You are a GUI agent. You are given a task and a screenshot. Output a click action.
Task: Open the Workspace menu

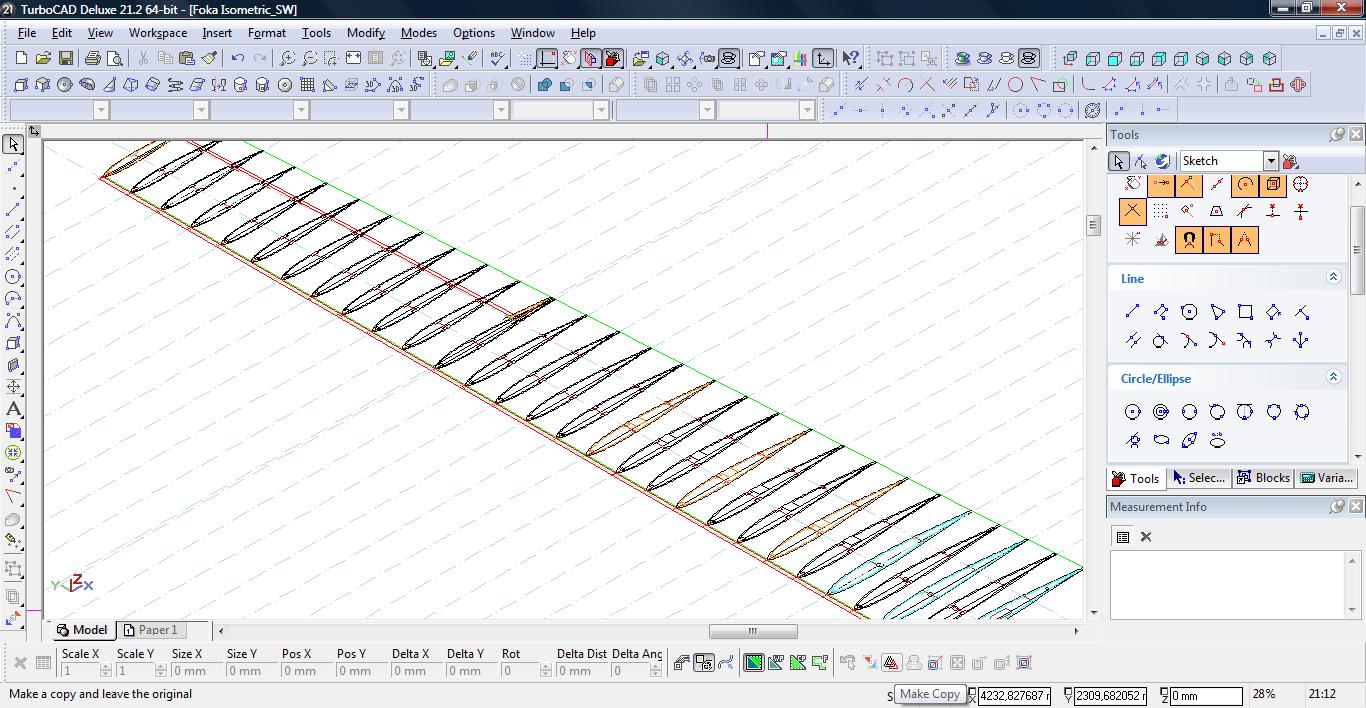pyautogui.click(x=157, y=33)
